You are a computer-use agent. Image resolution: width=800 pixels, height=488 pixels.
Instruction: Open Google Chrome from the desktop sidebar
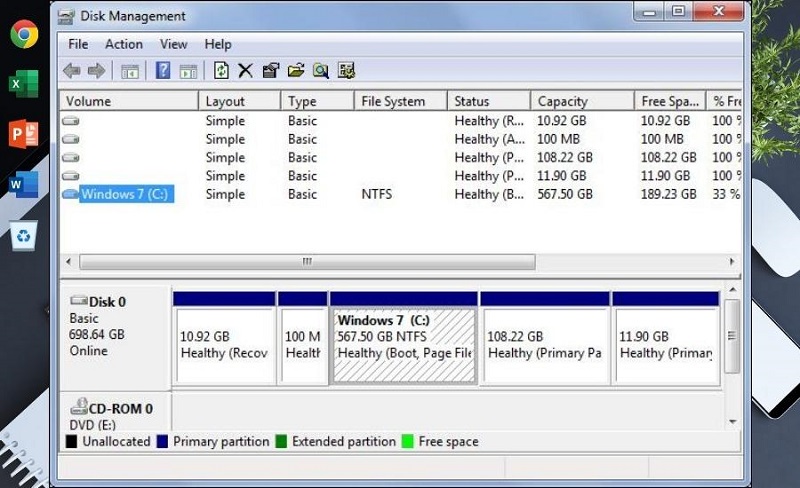click(x=24, y=35)
